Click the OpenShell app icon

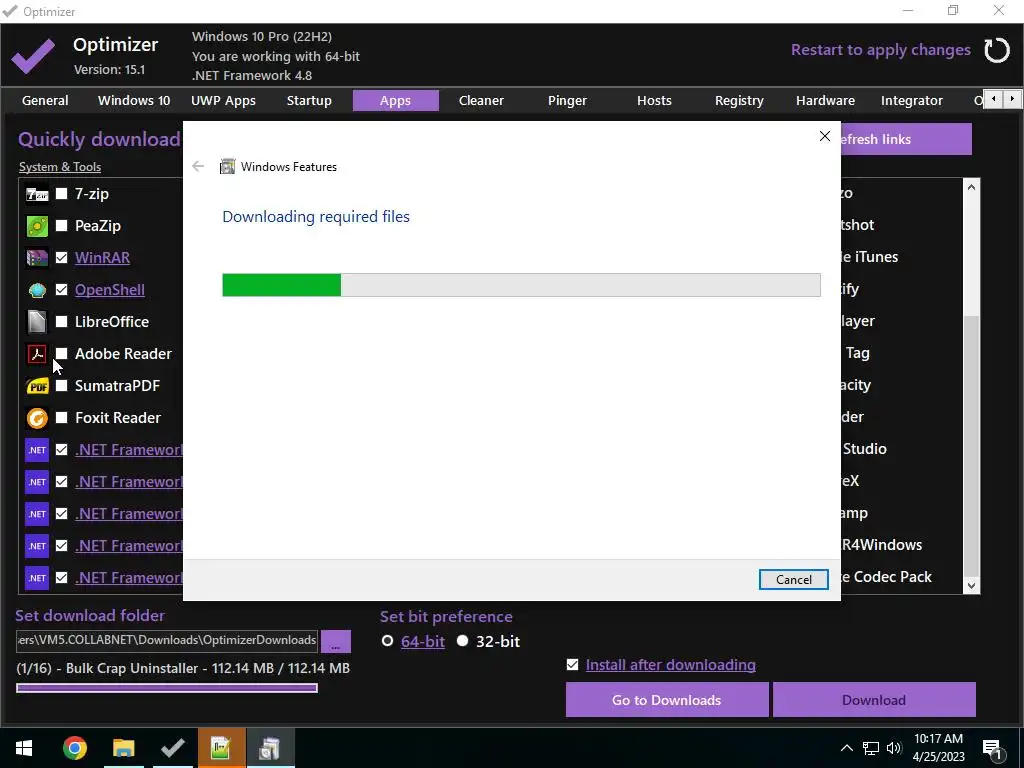pos(37,290)
